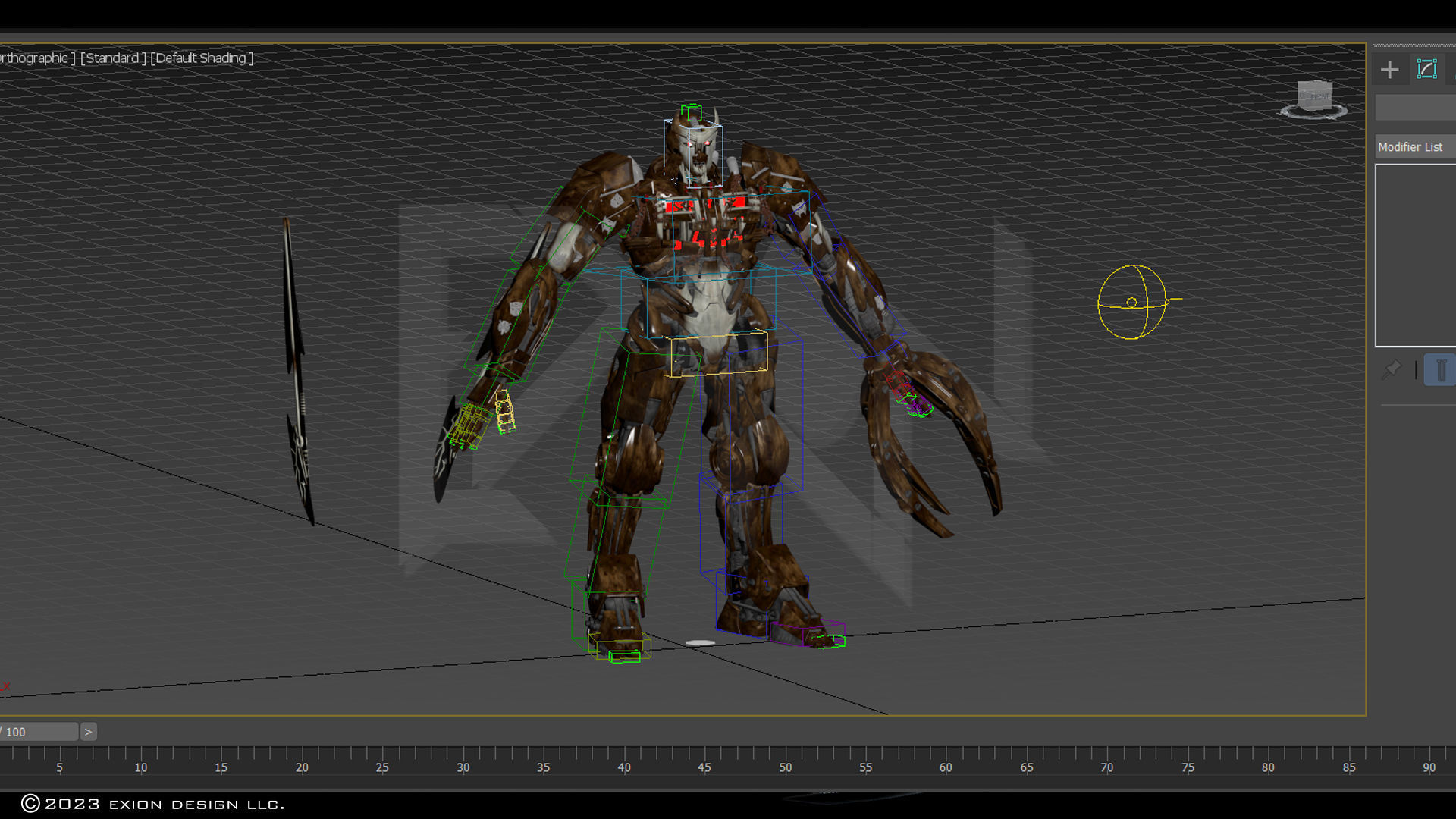
Task: Open the Orthographic view label menu
Action: [37, 58]
